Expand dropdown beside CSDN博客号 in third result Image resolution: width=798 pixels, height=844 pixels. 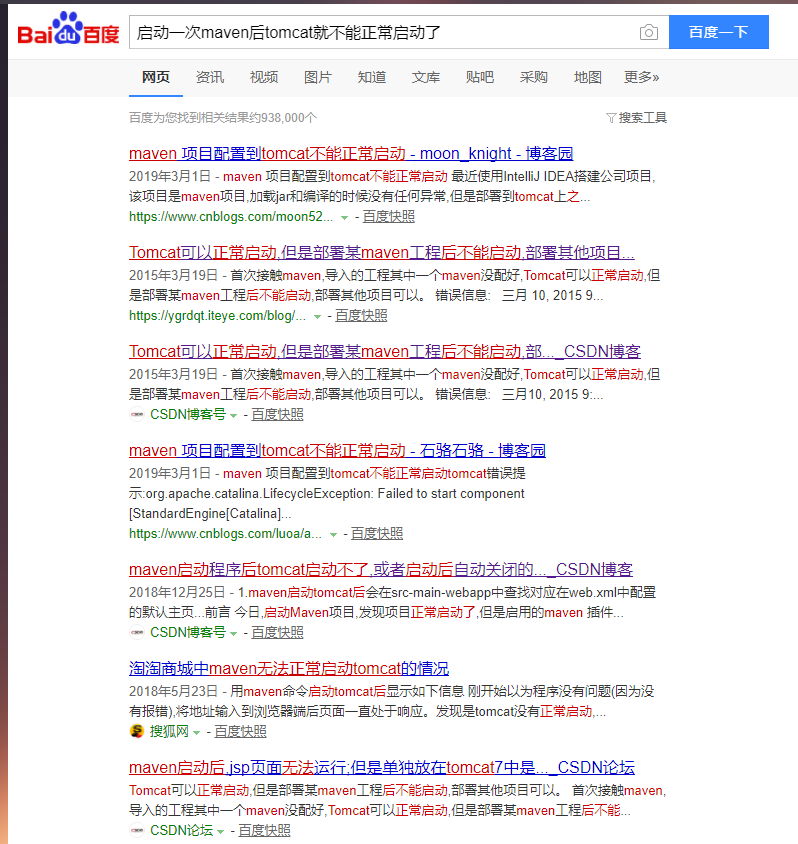[x=234, y=416]
